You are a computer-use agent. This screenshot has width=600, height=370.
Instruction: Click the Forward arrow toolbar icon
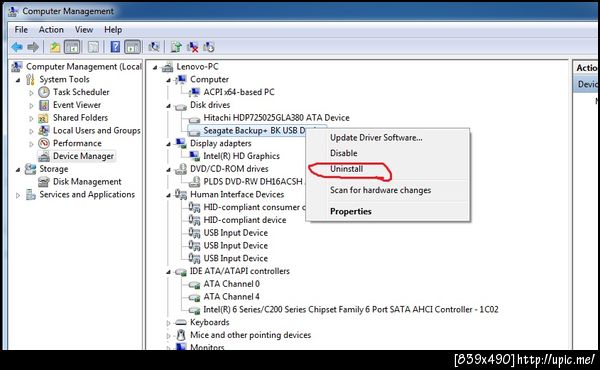point(33,47)
